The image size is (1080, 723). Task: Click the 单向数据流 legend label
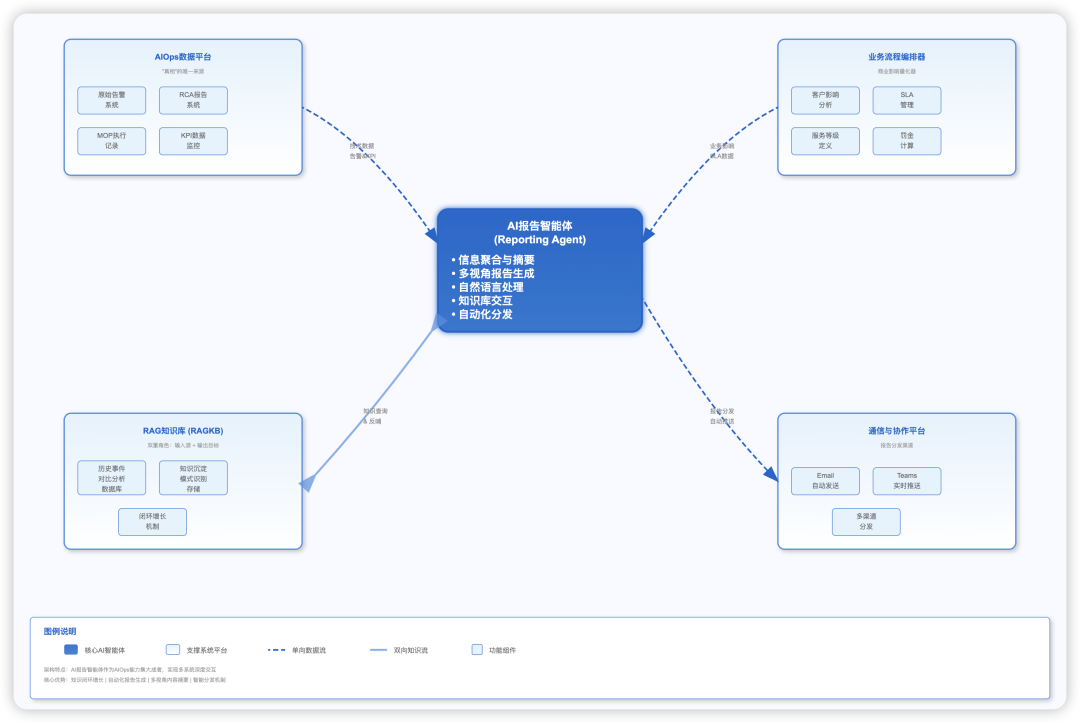(309, 650)
